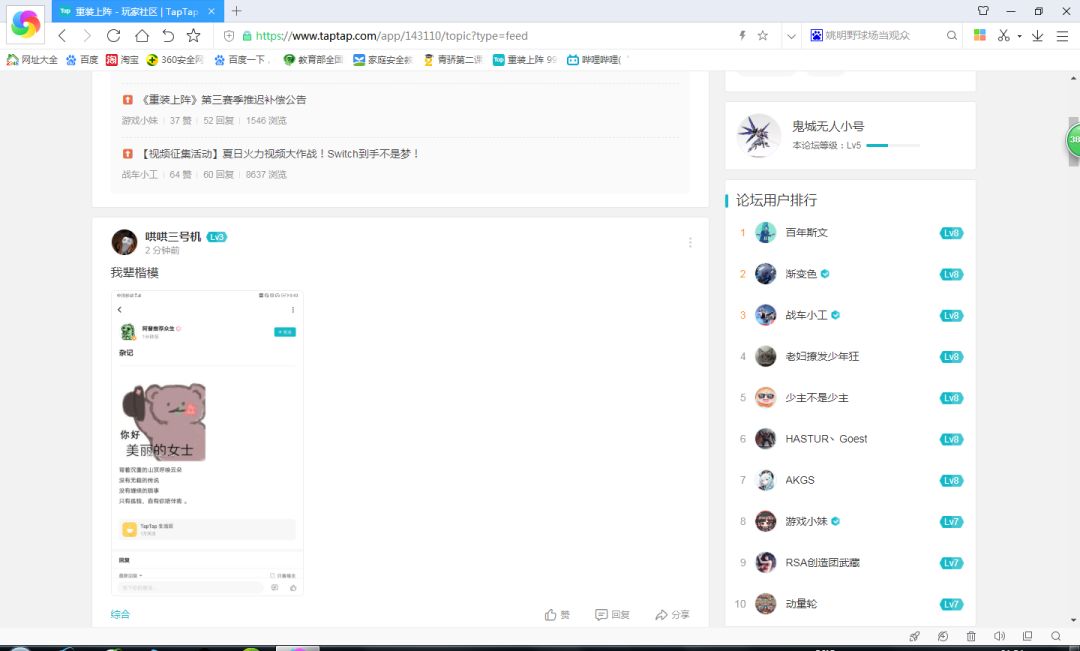Go back to the previous page

click(62, 35)
